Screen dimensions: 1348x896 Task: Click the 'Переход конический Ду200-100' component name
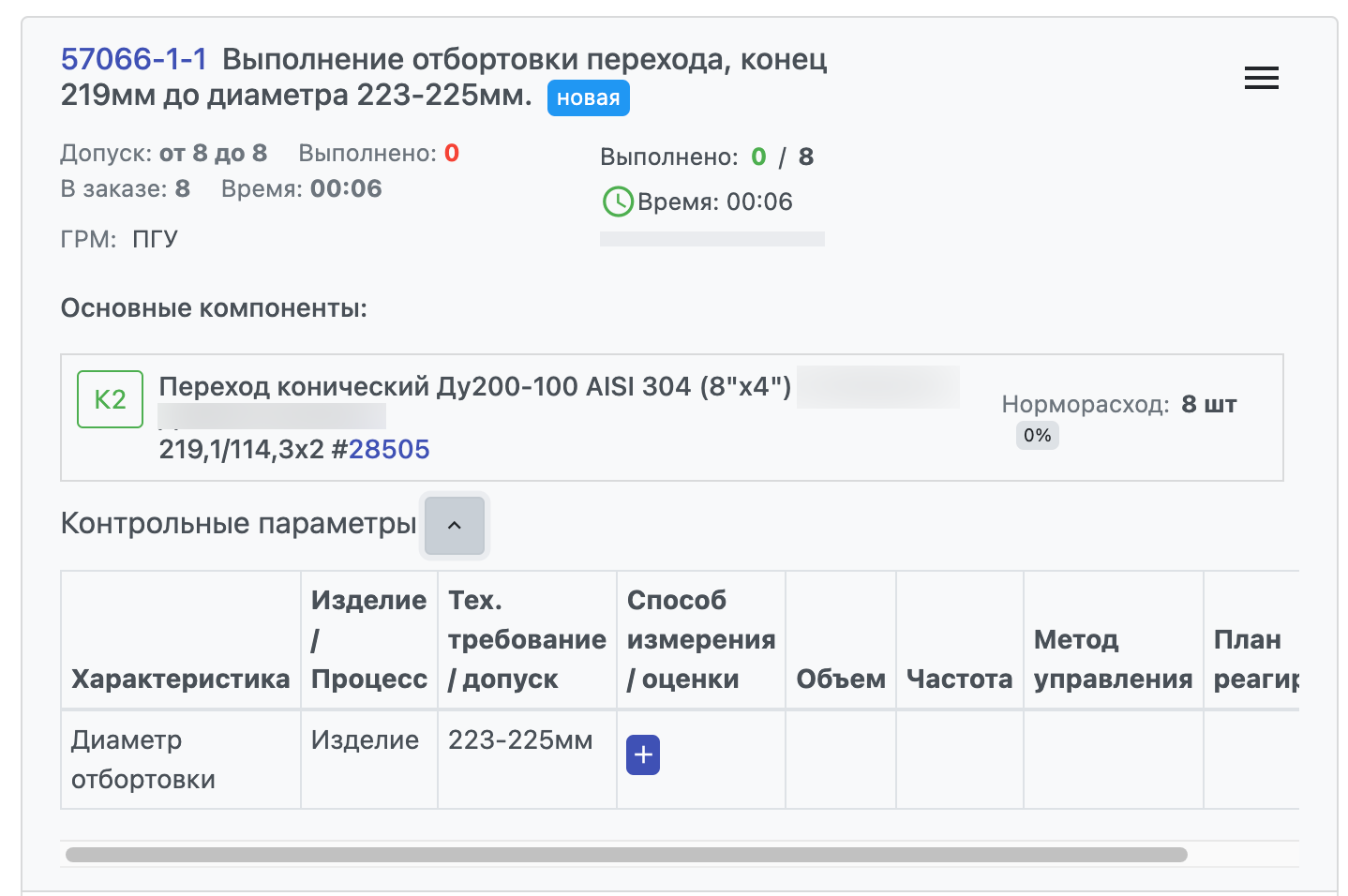click(474, 386)
